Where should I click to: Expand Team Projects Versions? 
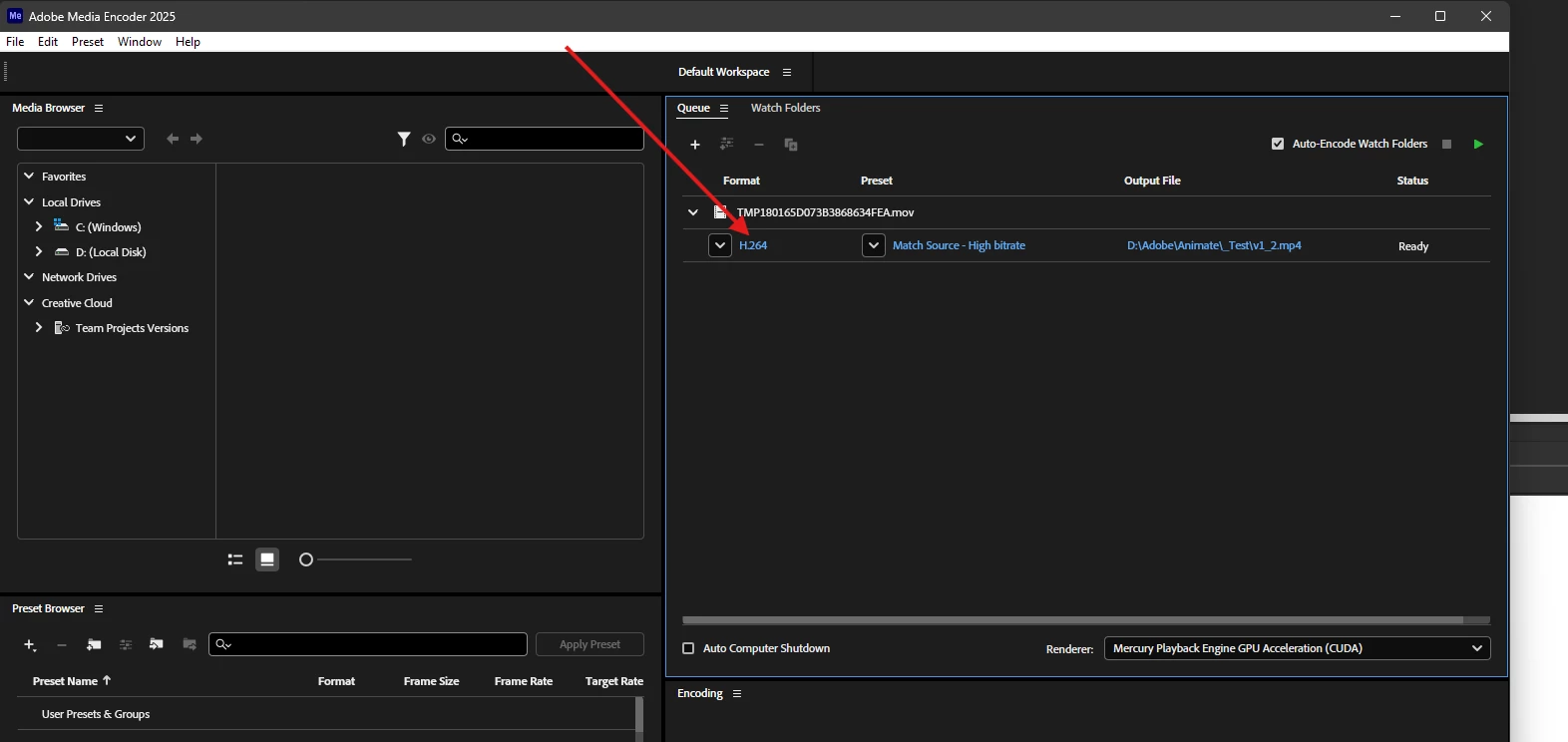[39, 327]
